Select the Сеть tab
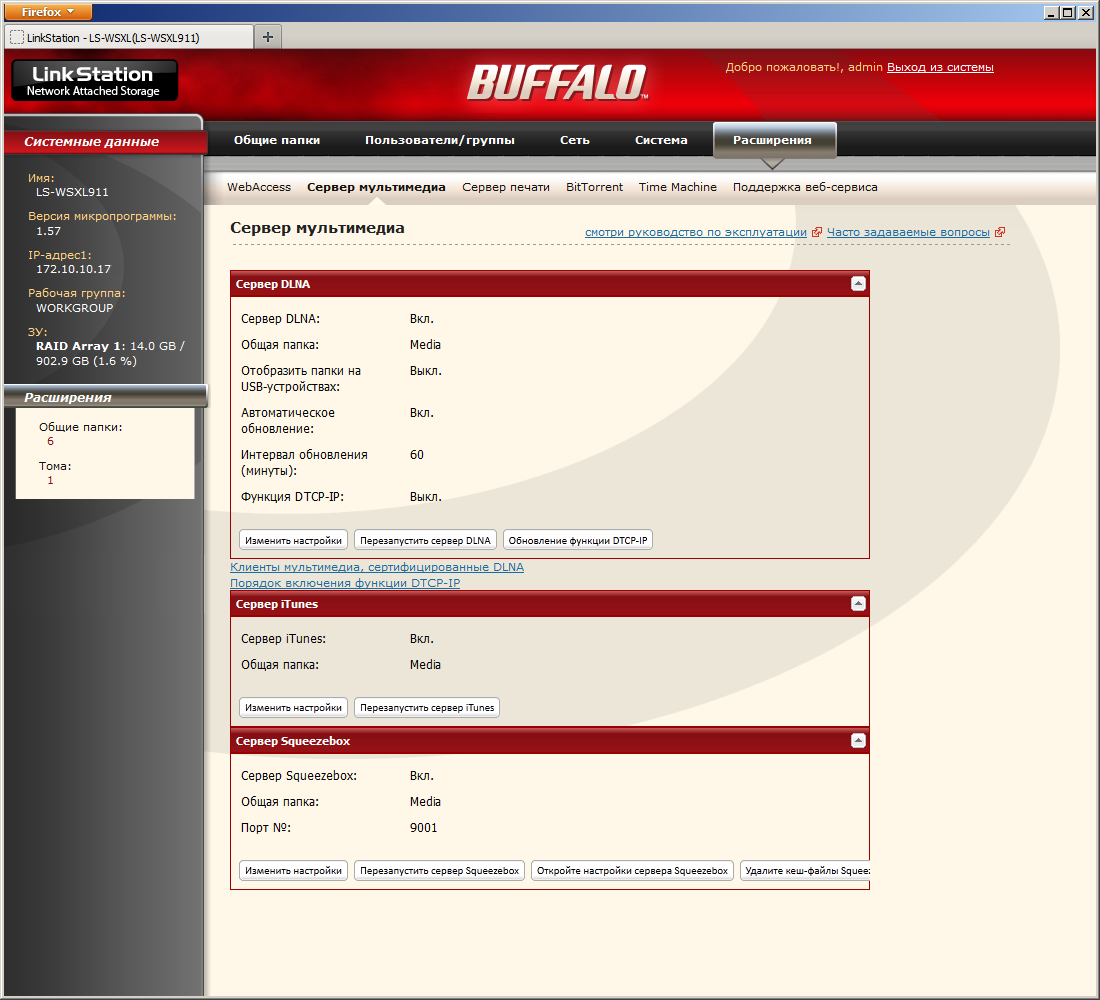Viewport: 1100px width, 1000px height. [x=575, y=140]
